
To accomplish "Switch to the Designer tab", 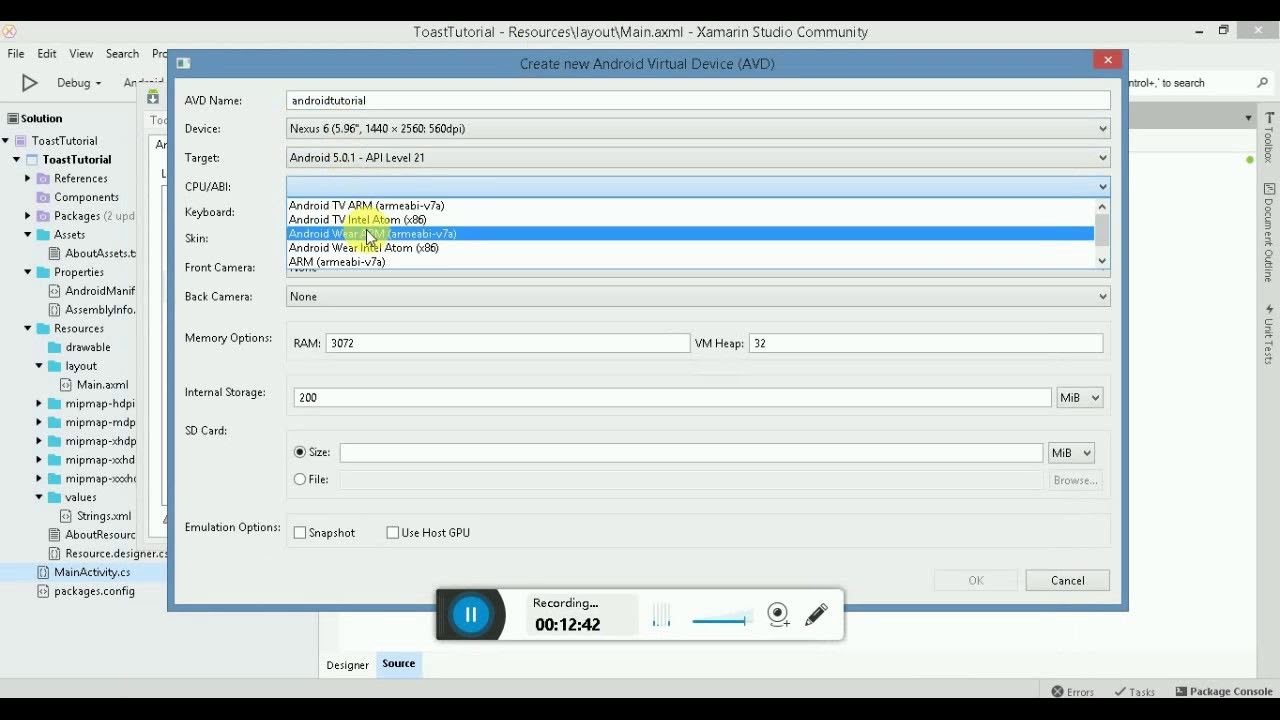I will [x=347, y=665].
